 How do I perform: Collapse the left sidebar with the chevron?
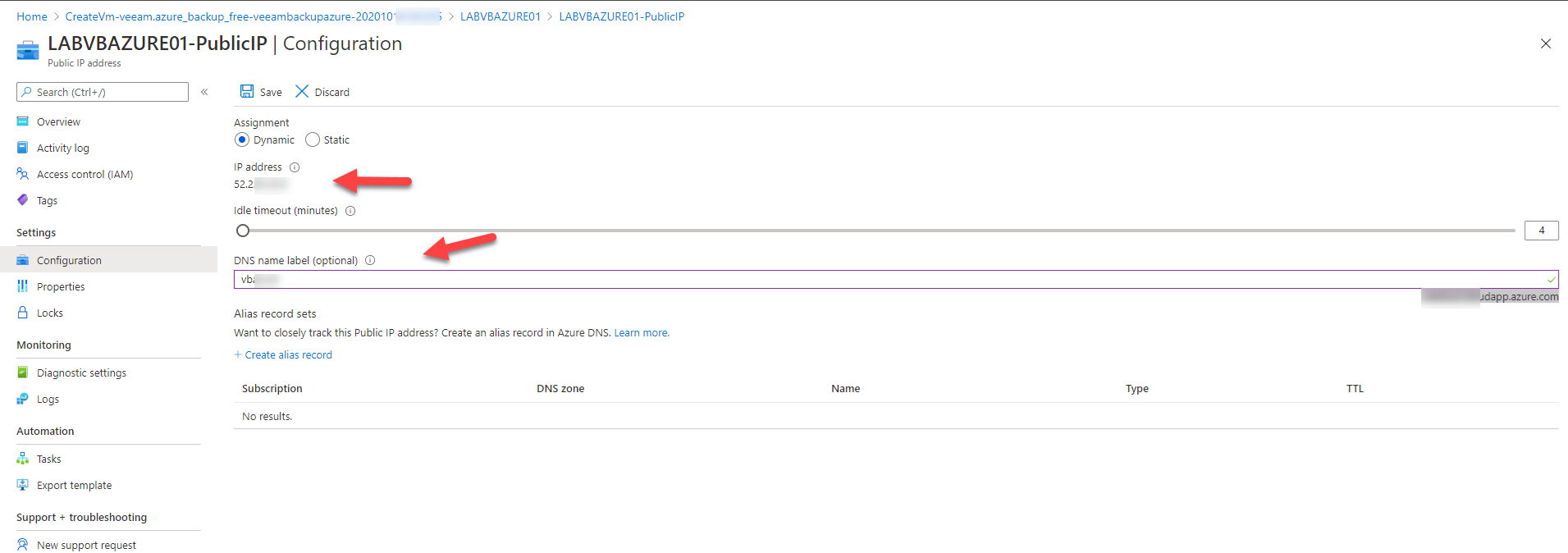(204, 92)
